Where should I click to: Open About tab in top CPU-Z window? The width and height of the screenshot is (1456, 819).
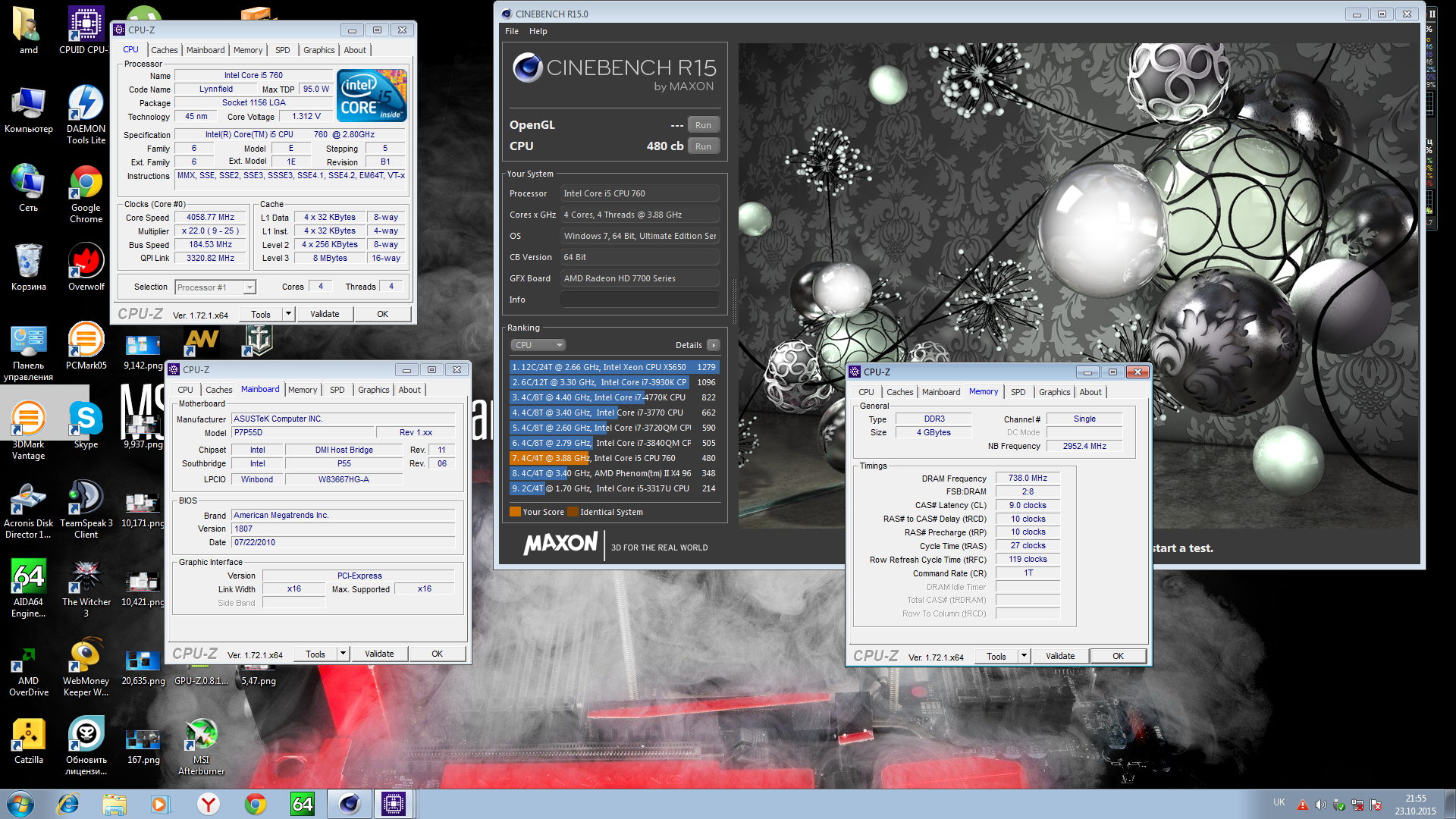(355, 50)
